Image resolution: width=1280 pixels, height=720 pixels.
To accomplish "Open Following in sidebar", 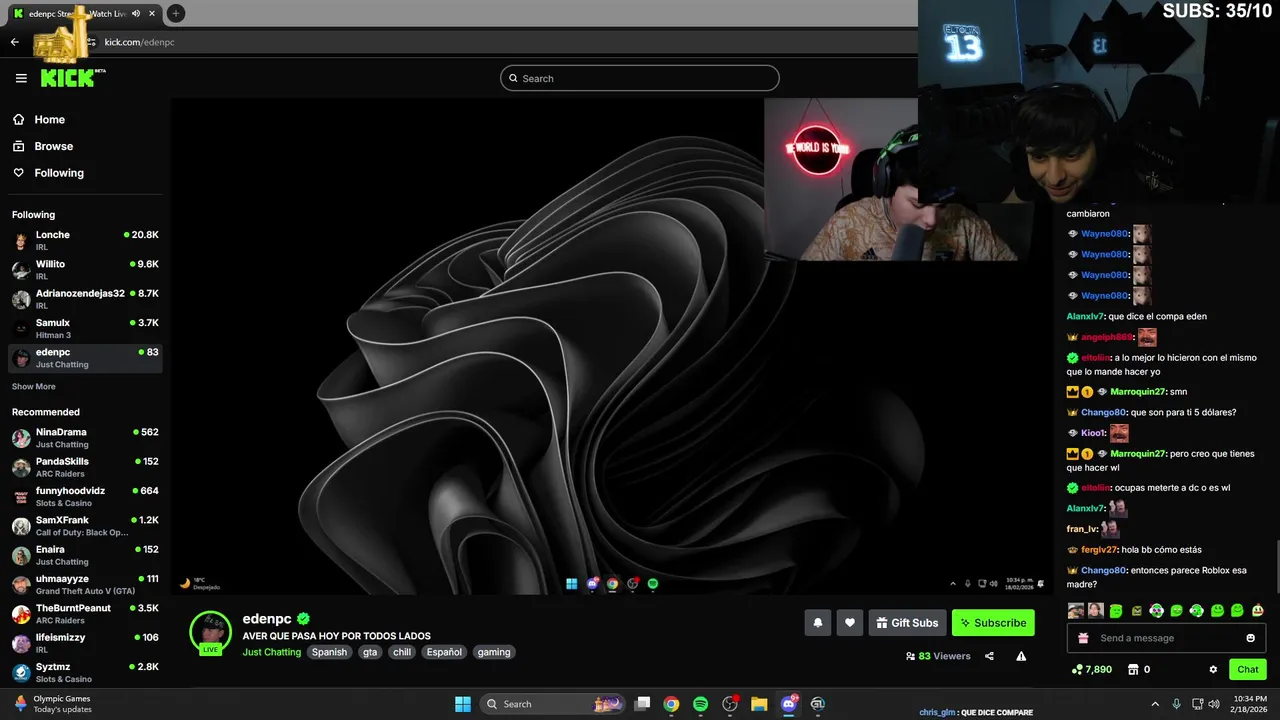I will pyautogui.click(x=59, y=173).
